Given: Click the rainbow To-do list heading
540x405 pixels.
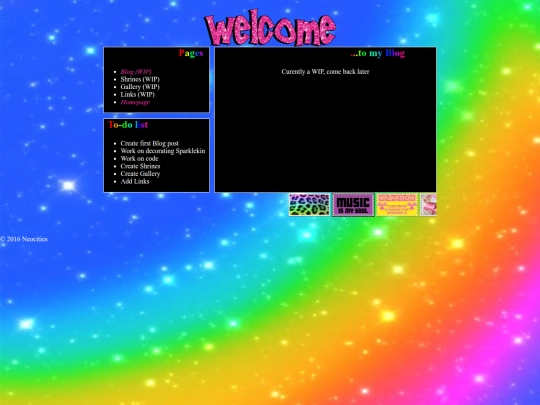Looking at the screenshot, I should click(x=128, y=125).
